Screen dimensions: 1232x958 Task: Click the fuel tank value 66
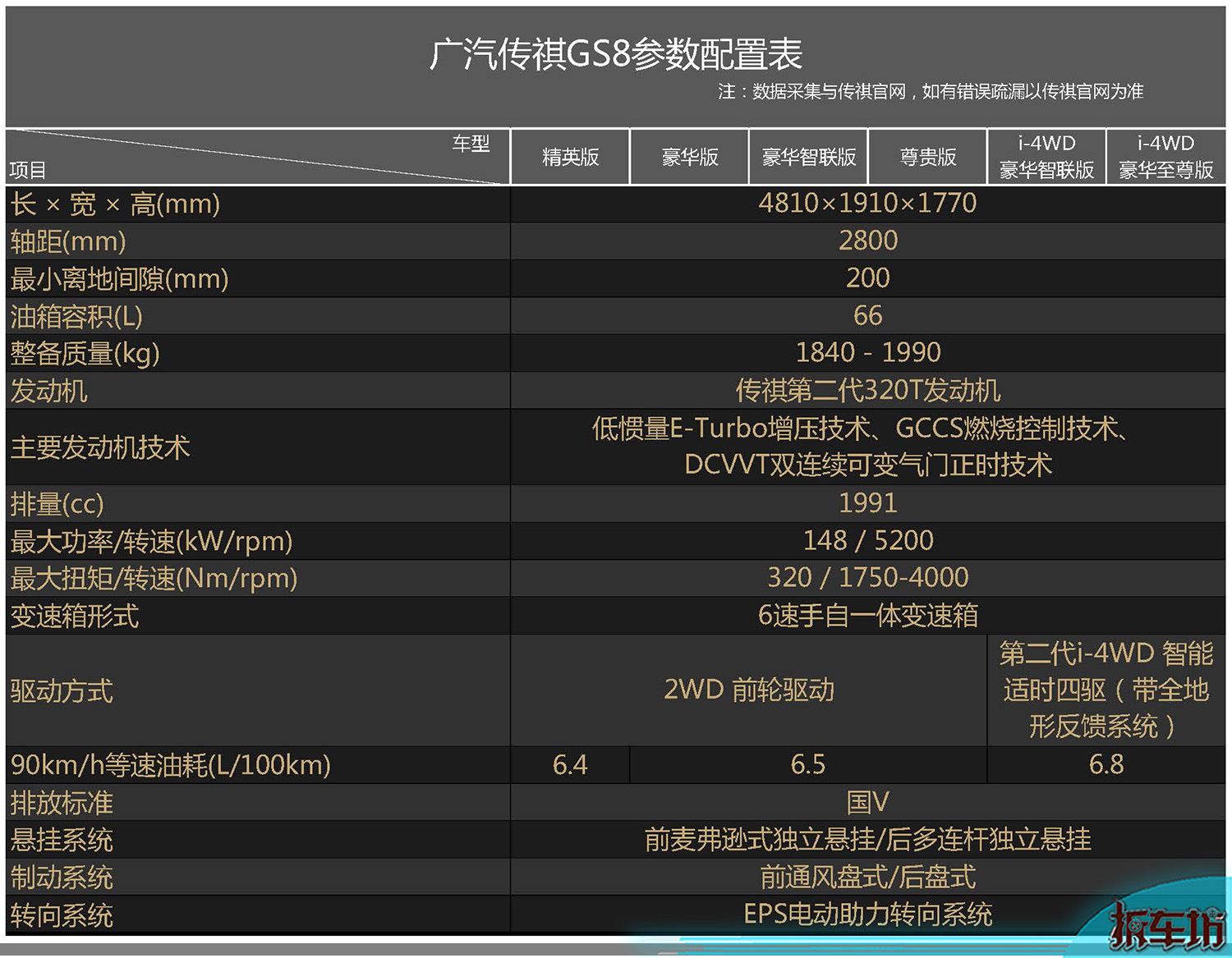tap(868, 315)
